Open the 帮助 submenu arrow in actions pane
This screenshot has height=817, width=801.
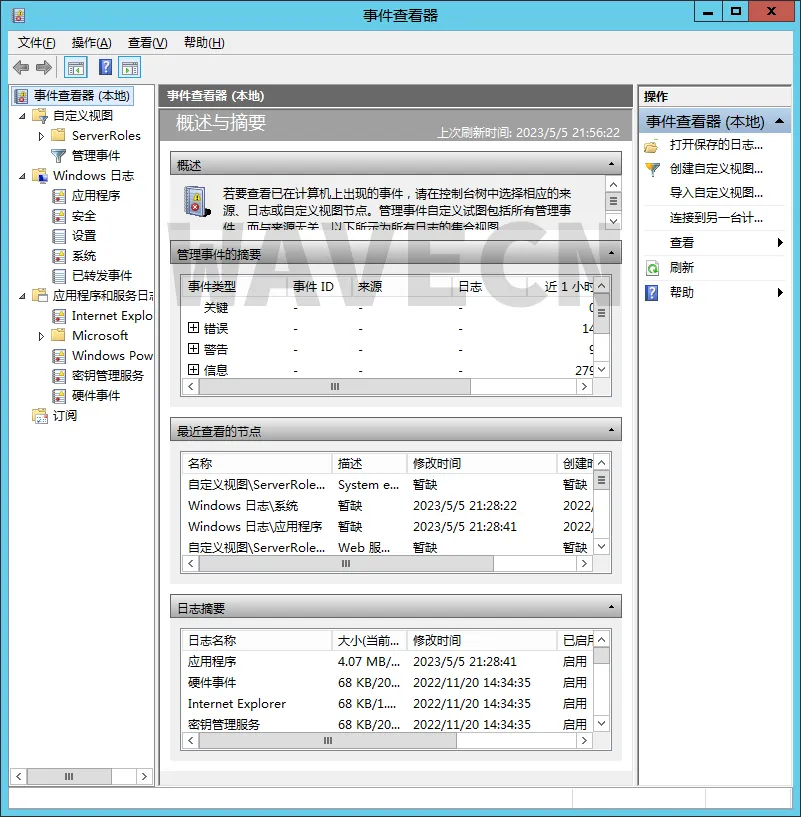coord(780,292)
